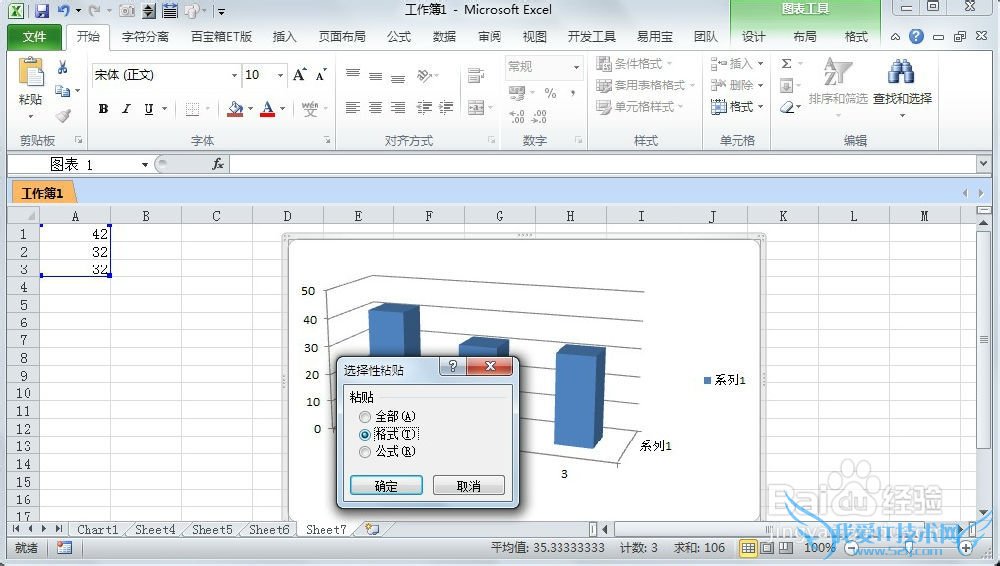Click the dialog Help question mark button

pos(453,366)
